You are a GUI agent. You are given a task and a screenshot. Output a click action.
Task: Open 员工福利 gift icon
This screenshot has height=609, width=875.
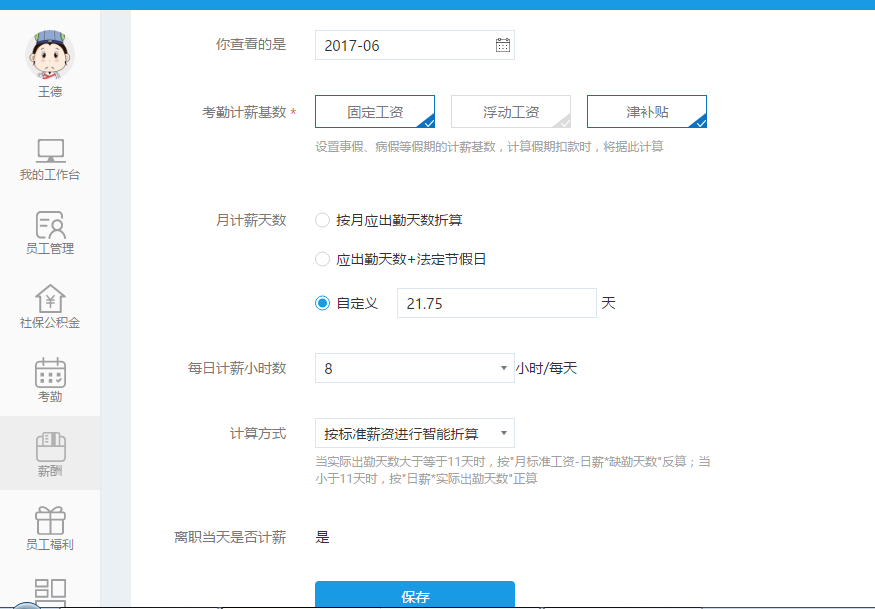(50, 520)
